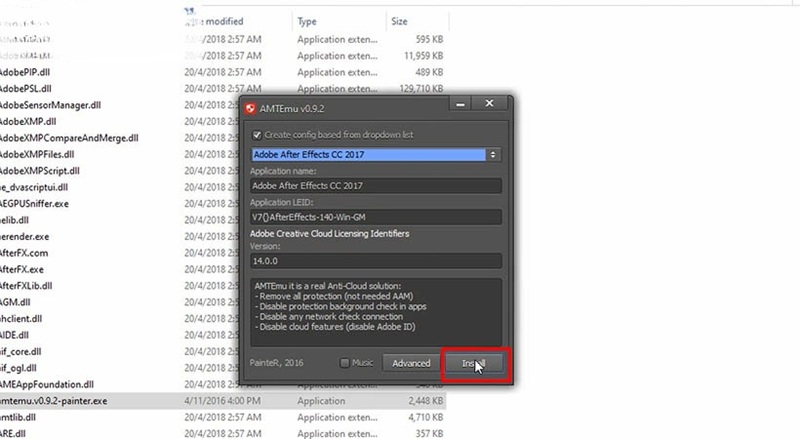Select file AdobeXMPFiles.dll

(x=37, y=154)
